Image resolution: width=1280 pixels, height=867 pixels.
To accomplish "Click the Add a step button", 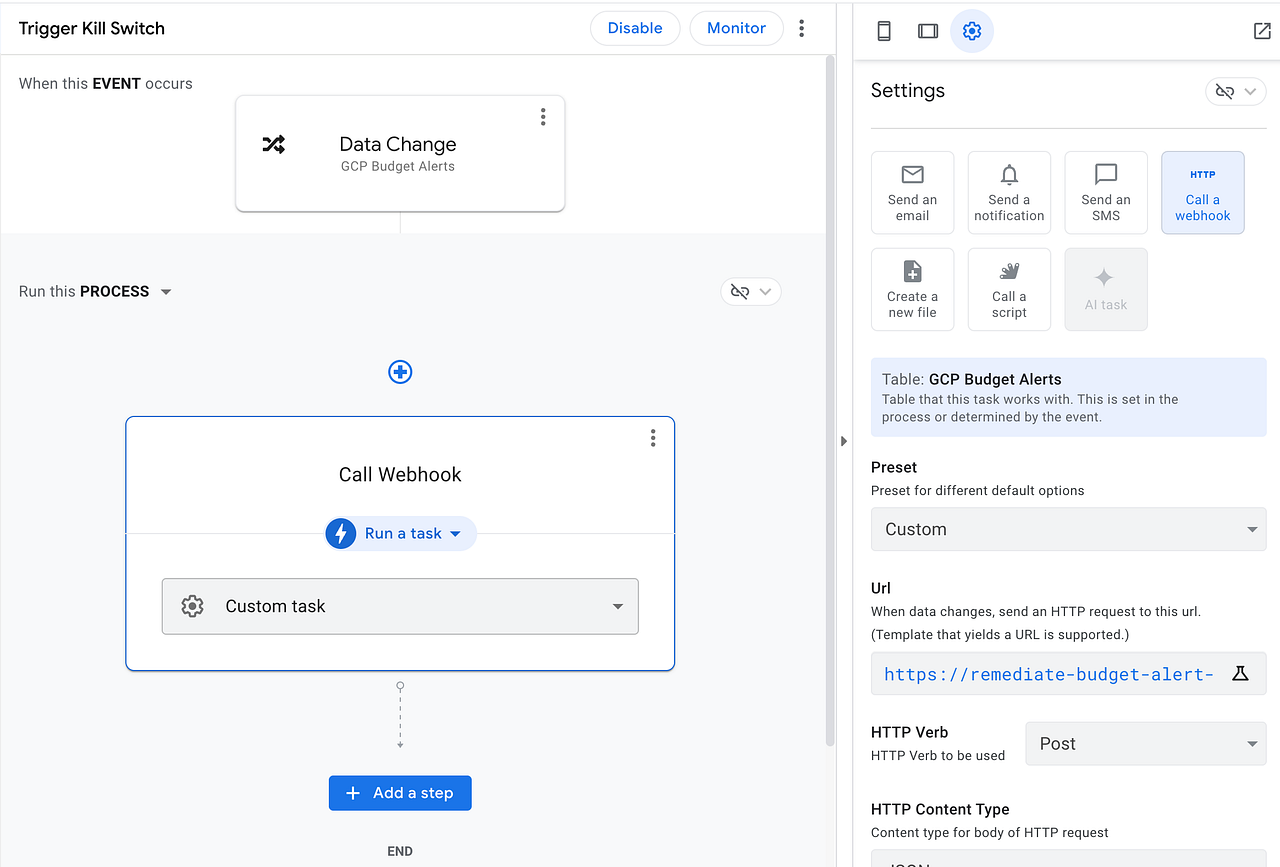I will (x=400, y=793).
